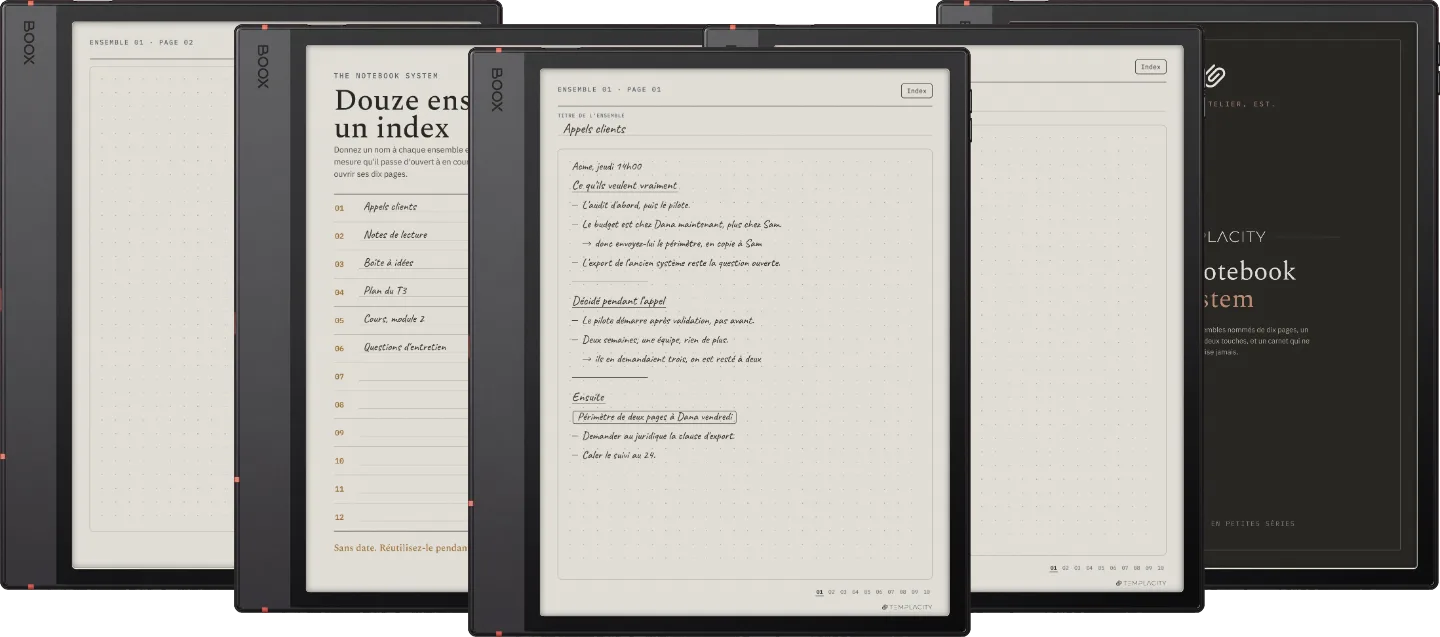Screen dimensions: 1440x637
Task: Click 'Sans date. Réutilisez-le' footer on index tablet
Action: tap(401, 548)
